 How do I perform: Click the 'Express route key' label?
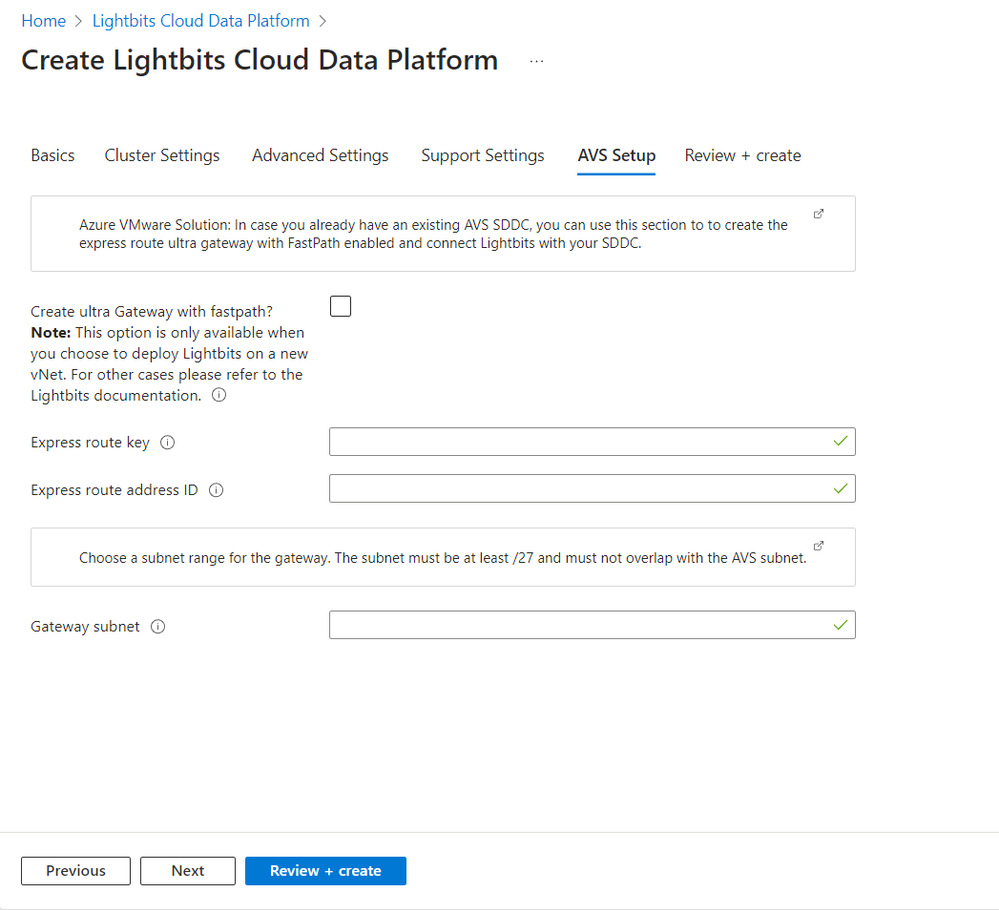[90, 442]
